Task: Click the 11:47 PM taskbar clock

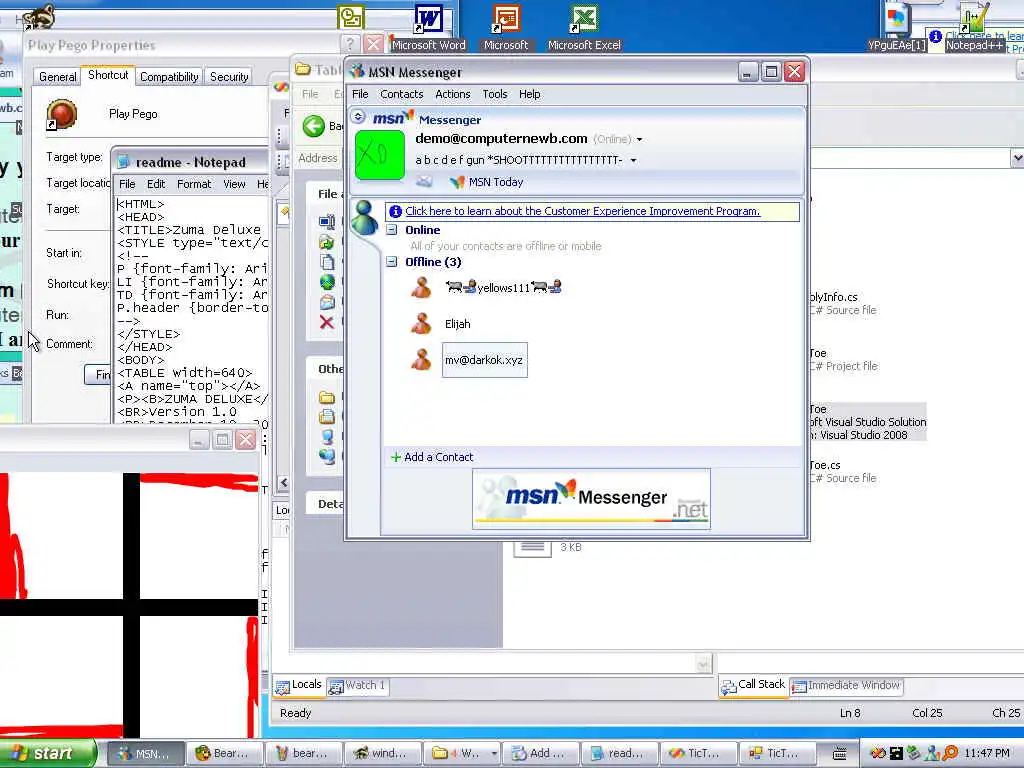Action: 987,754
